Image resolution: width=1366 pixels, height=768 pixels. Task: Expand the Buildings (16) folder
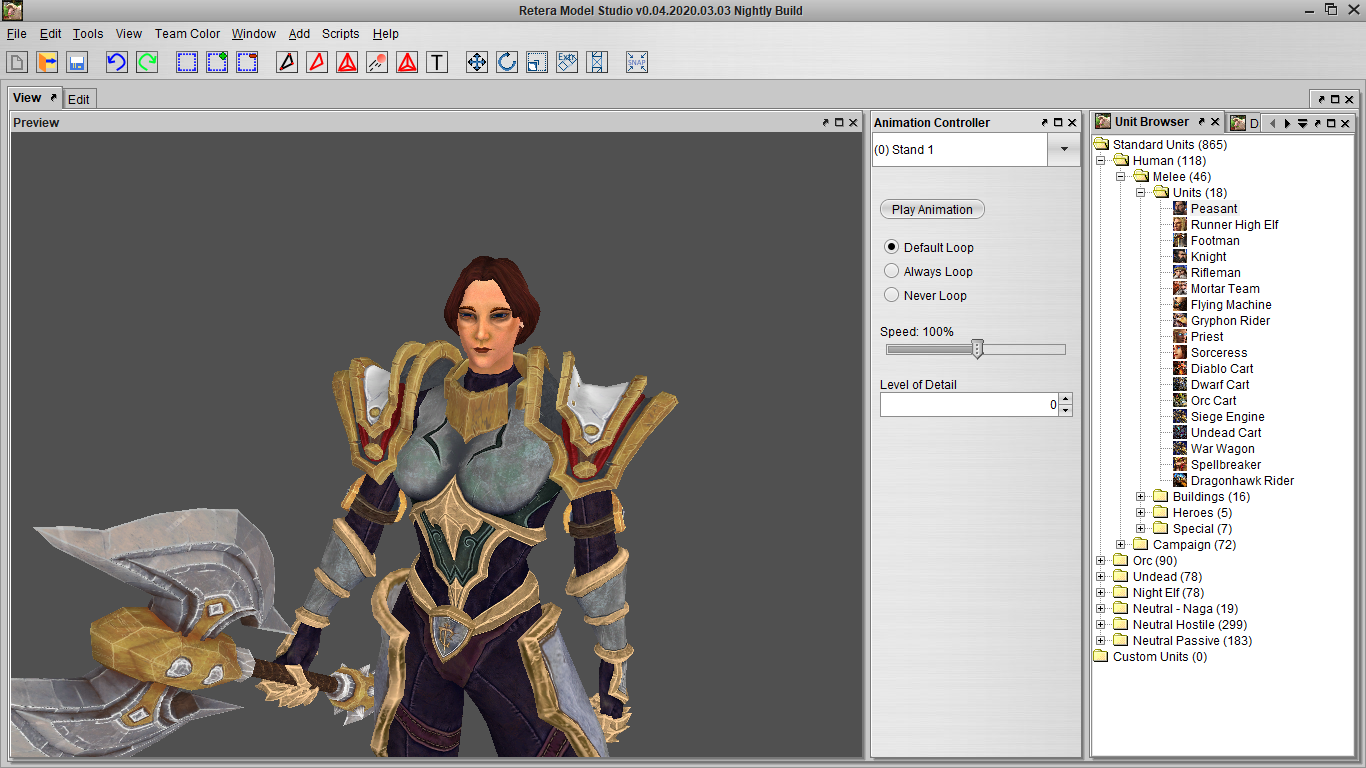click(x=1141, y=497)
